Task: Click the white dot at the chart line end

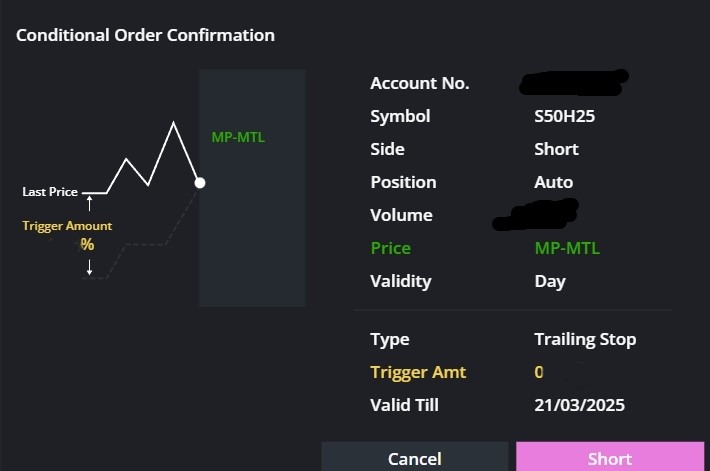Action: [200, 183]
